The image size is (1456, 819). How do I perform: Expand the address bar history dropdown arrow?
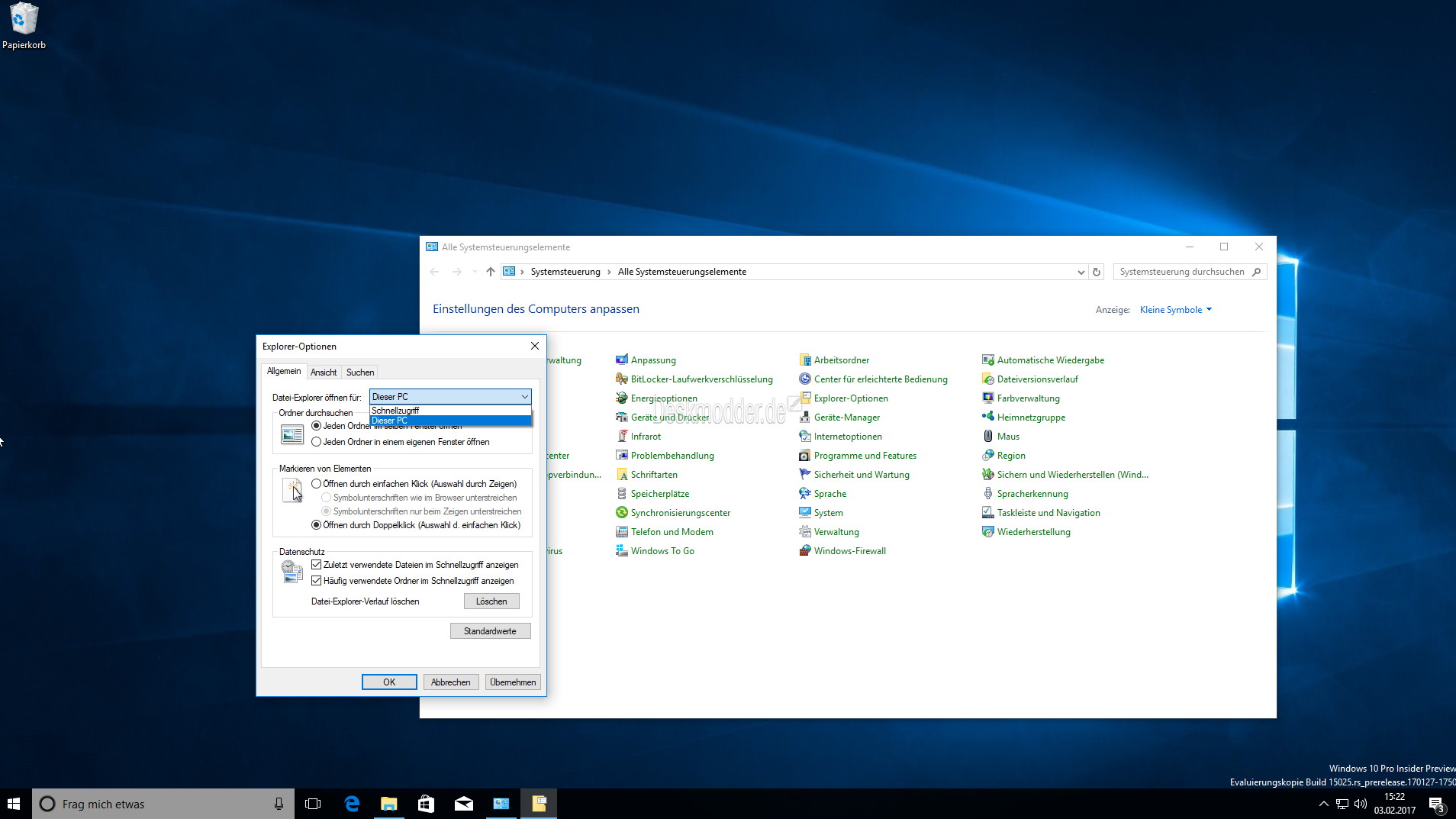[x=1081, y=272]
